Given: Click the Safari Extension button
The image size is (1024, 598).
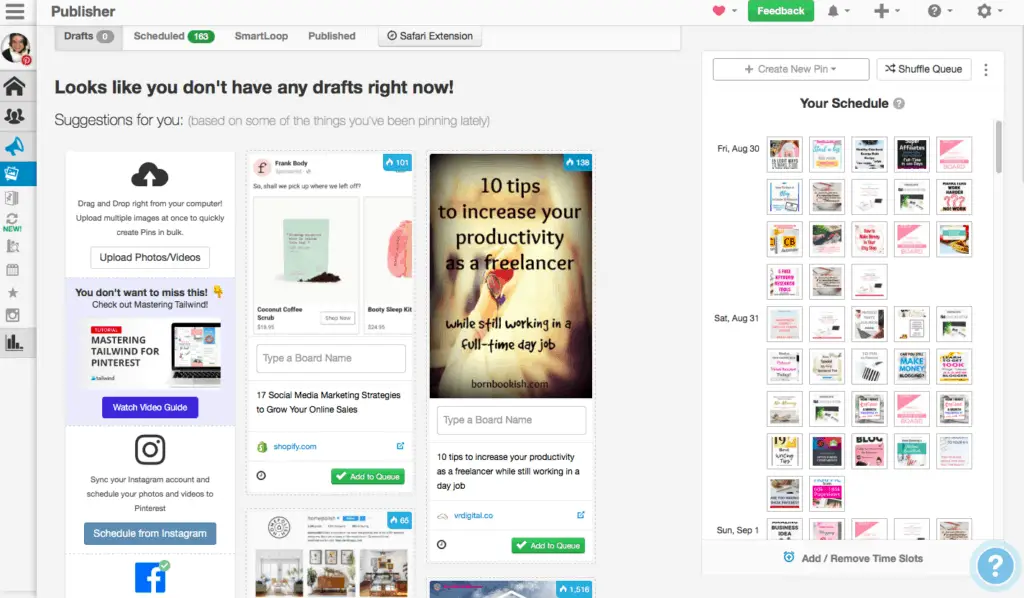Looking at the screenshot, I should click(x=430, y=36).
